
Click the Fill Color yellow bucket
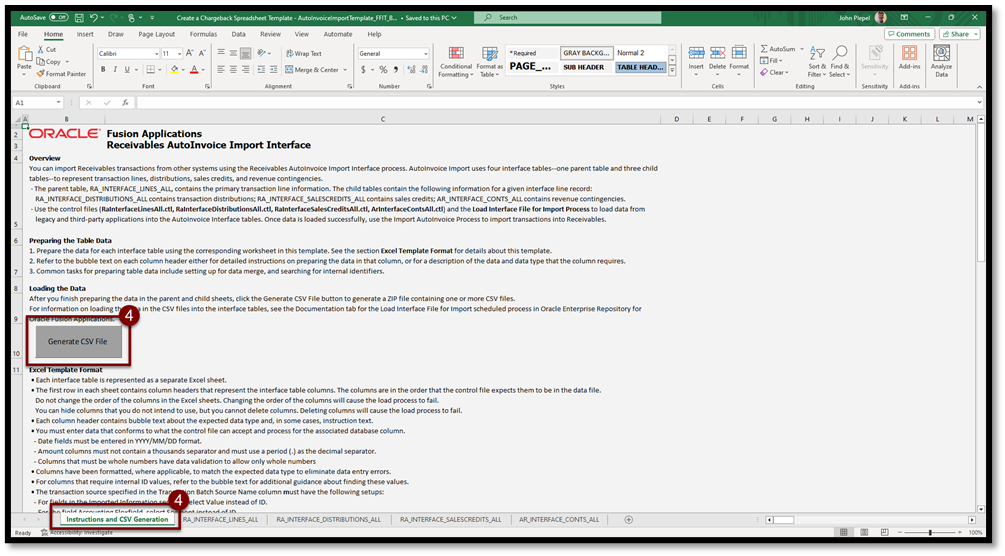coord(174,70)
